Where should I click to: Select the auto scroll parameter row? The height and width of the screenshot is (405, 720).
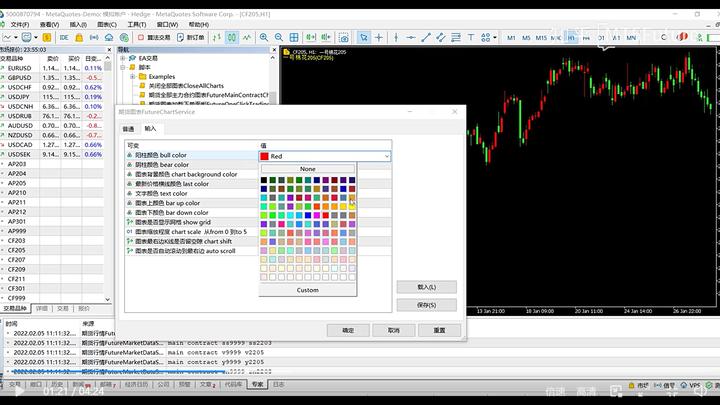(x=190, y=250)
